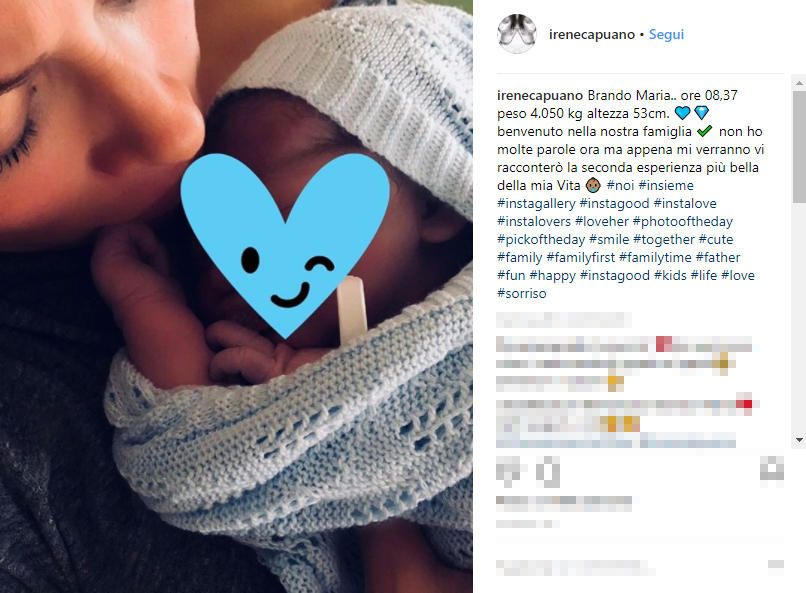The image size is (806, 593).
Task: Click the Segui follow button
Action: tap(666, 34)
